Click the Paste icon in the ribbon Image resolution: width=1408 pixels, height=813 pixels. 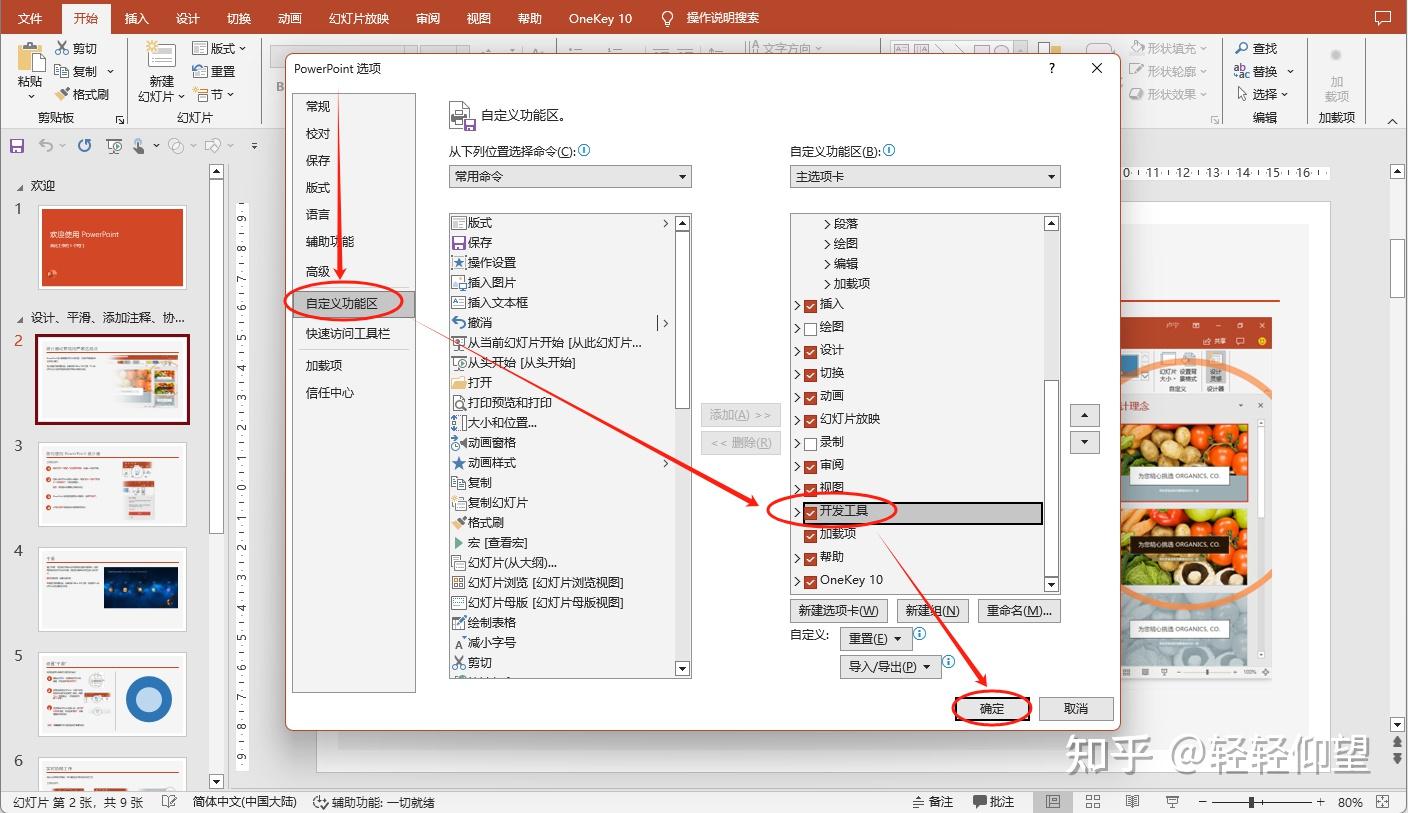click(x=31, y=56)
